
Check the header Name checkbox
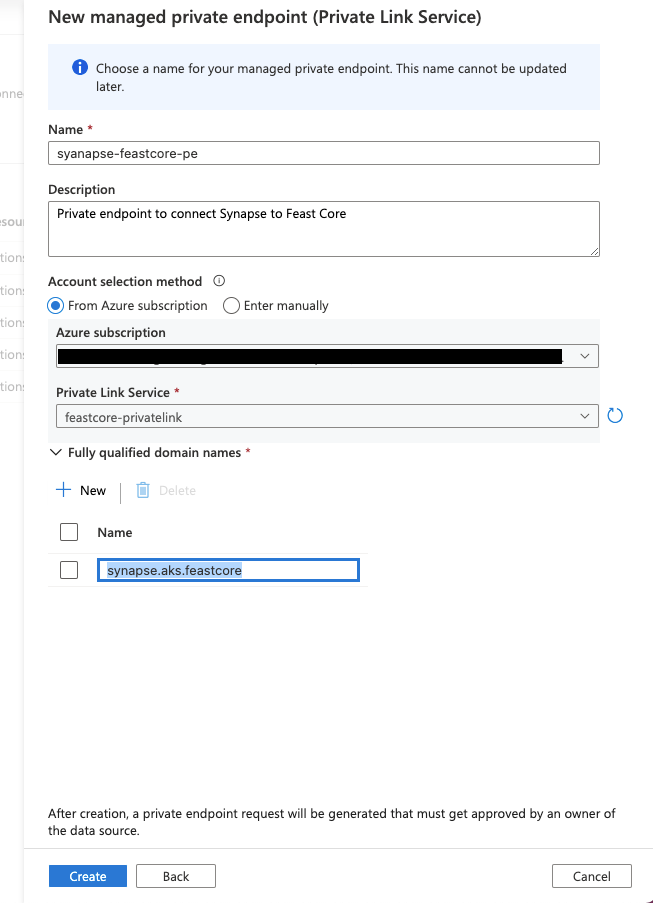pos(69,532)
